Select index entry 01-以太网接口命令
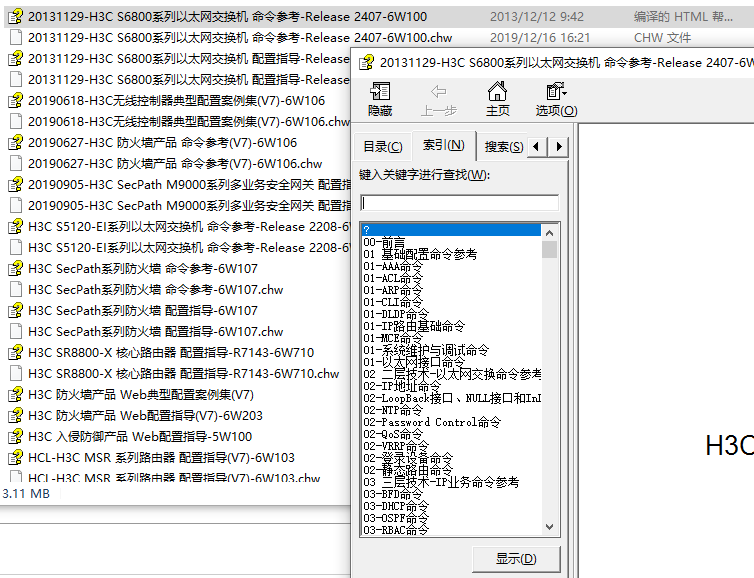 (x=414, y=362)
